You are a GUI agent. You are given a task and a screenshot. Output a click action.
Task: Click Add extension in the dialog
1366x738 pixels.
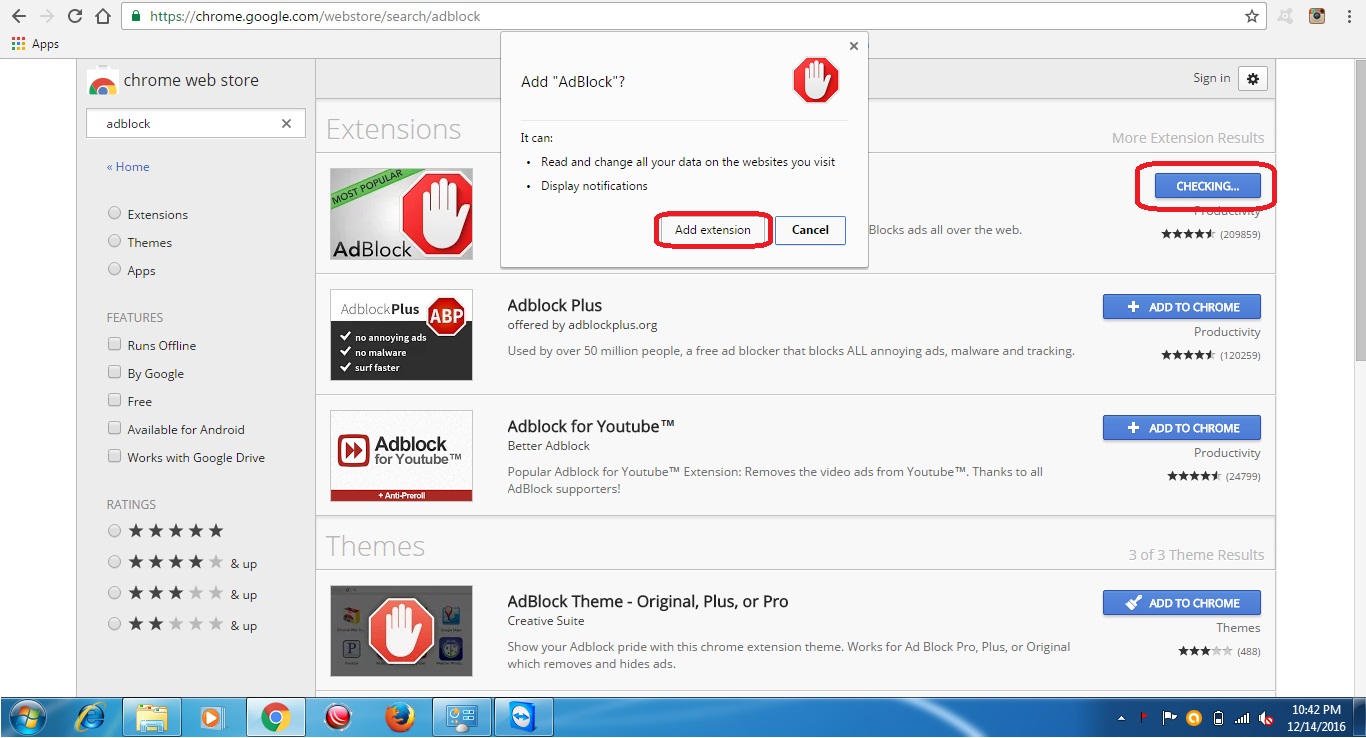click(712, 230)
